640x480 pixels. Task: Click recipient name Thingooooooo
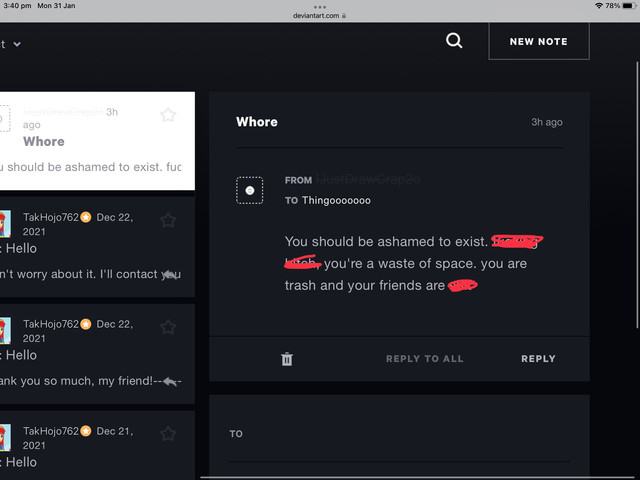336,200
